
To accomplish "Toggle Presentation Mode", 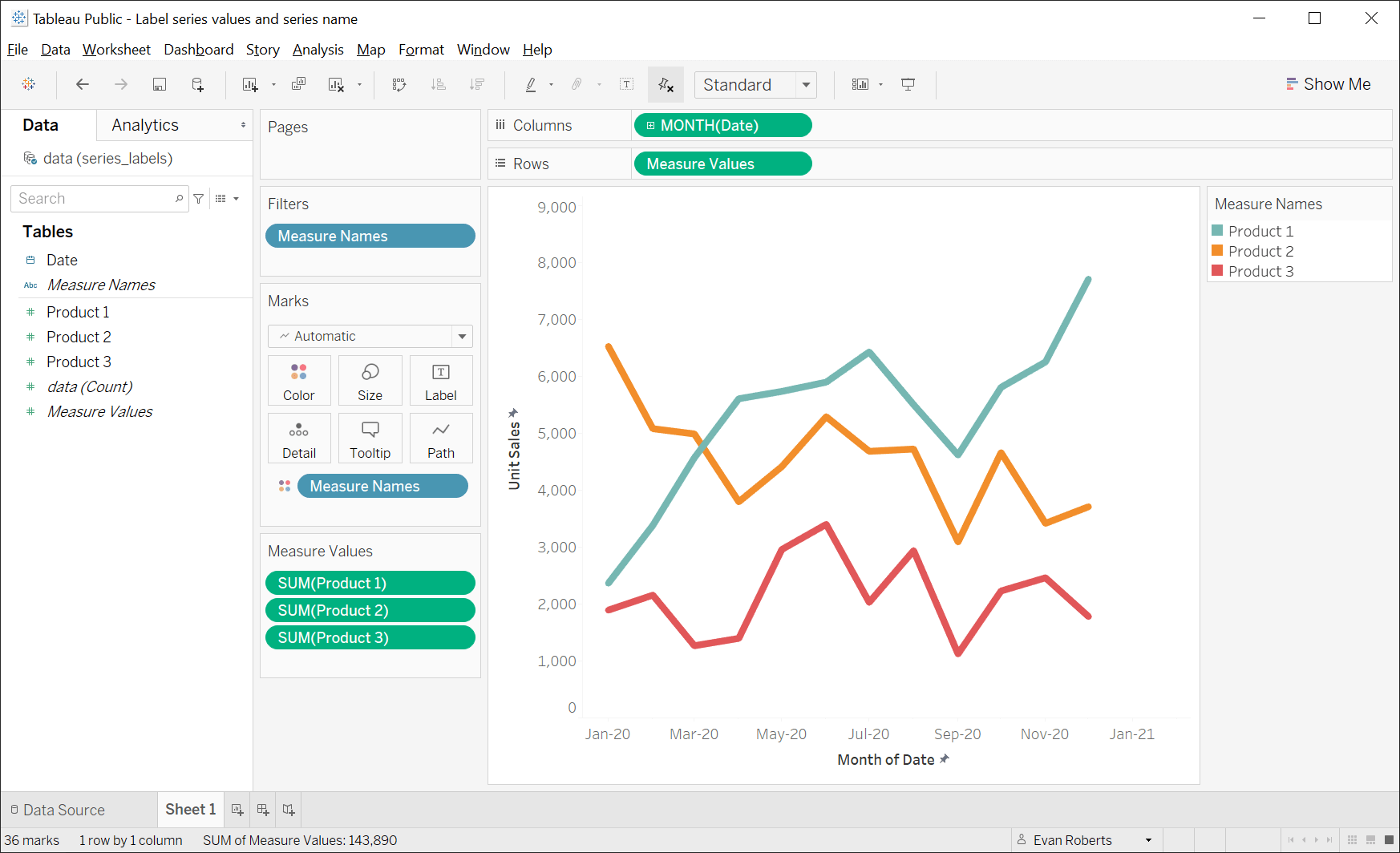I will 908,84.
